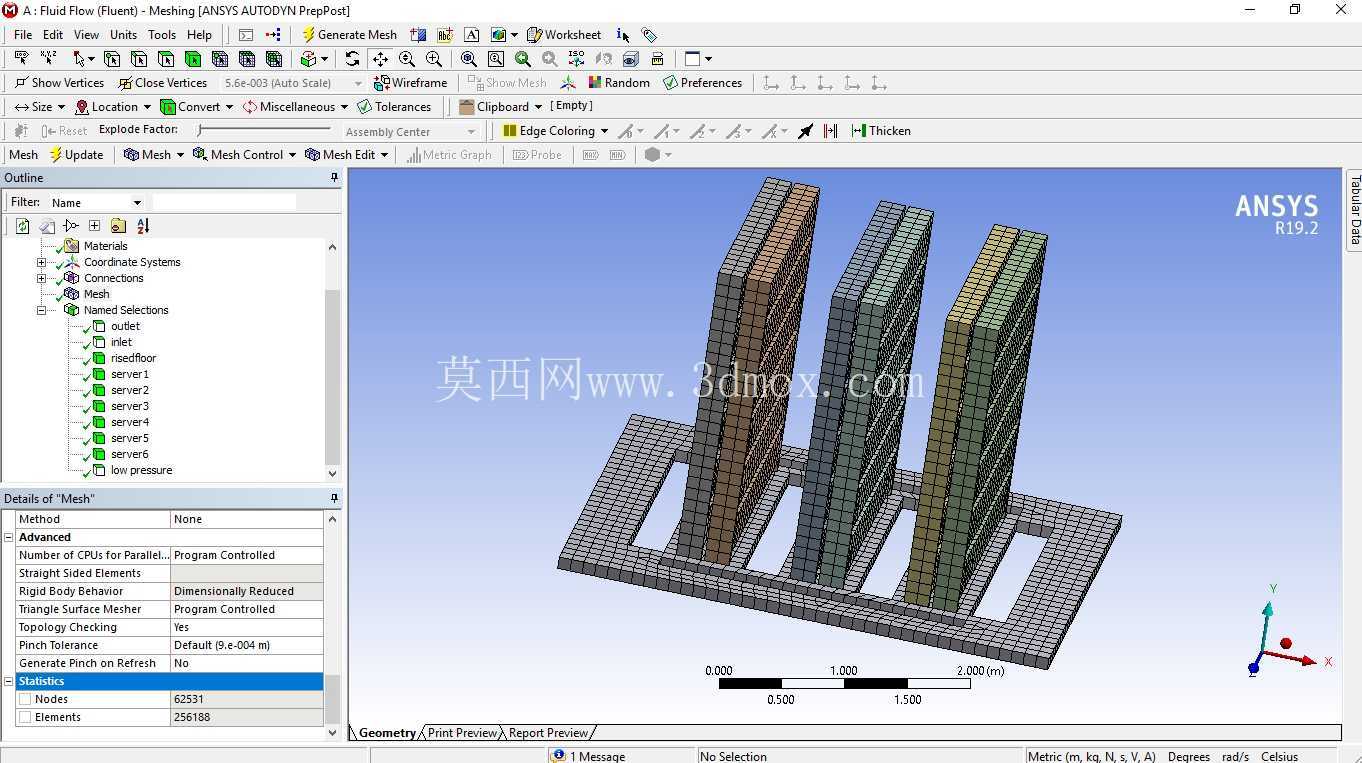Click the red ball on the orientation triad
Screen dimensions: 1362x763
tap(1286, 643)
